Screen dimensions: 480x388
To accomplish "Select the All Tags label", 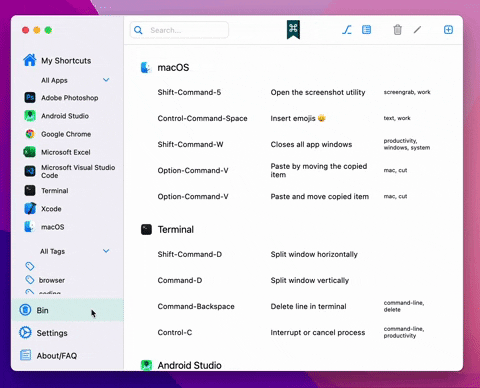I will [x=52, y=251].
